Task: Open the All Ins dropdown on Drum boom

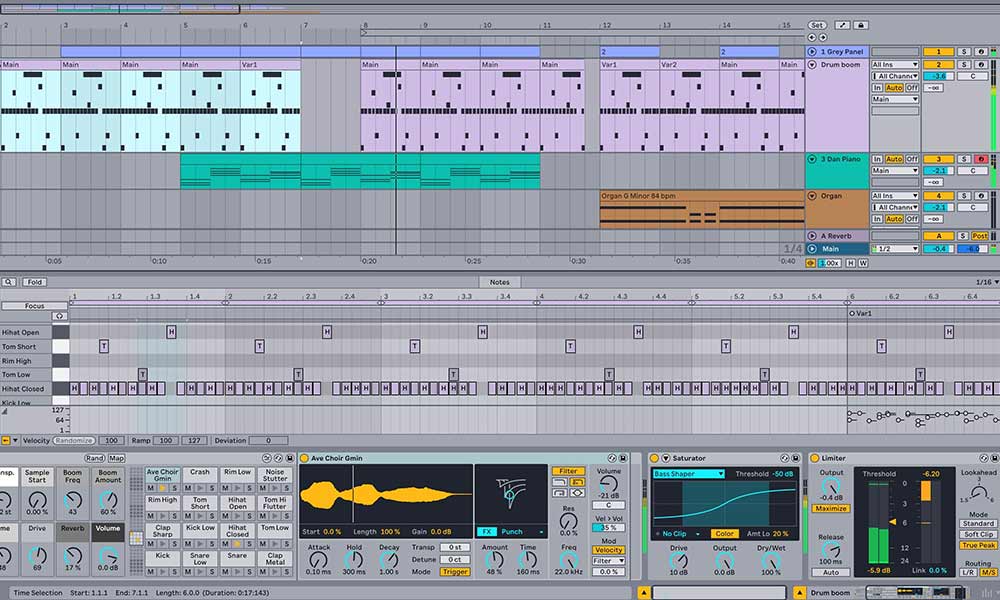Action: [895, 62]
